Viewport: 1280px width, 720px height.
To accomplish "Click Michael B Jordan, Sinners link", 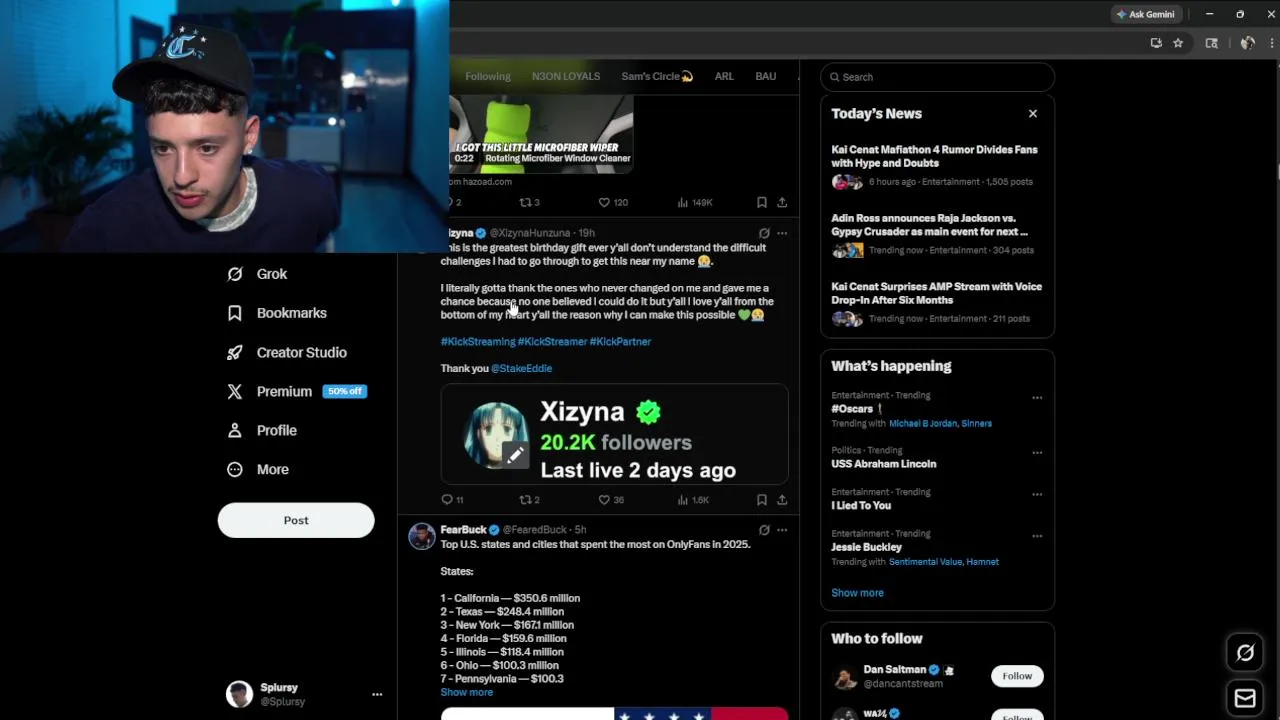I will [940, 424].
